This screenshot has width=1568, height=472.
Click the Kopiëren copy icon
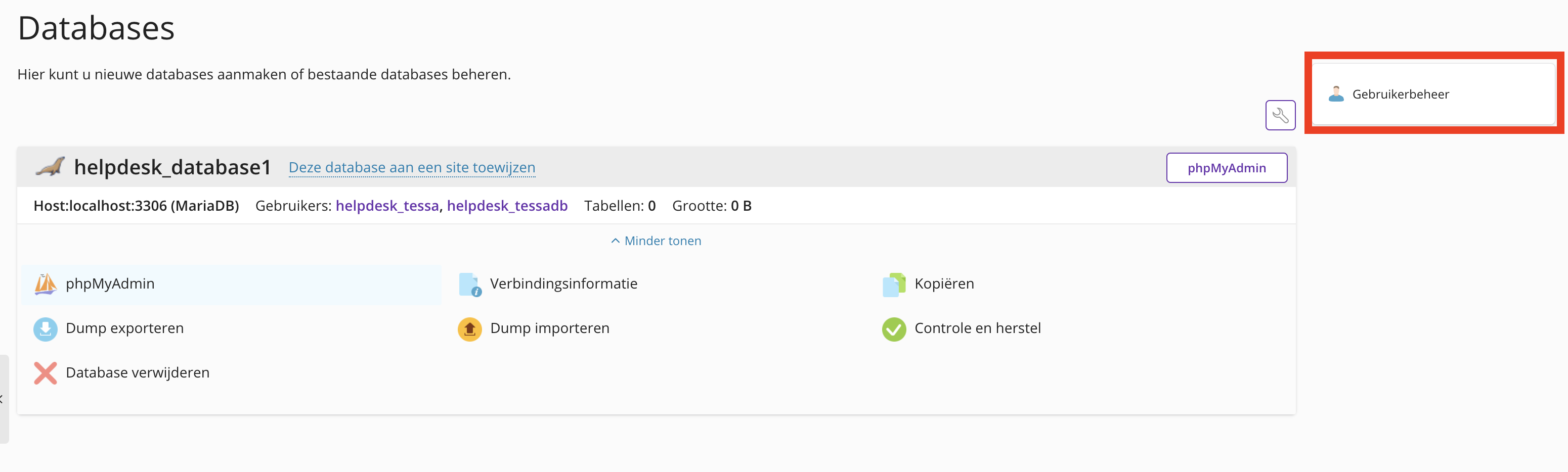894,284
